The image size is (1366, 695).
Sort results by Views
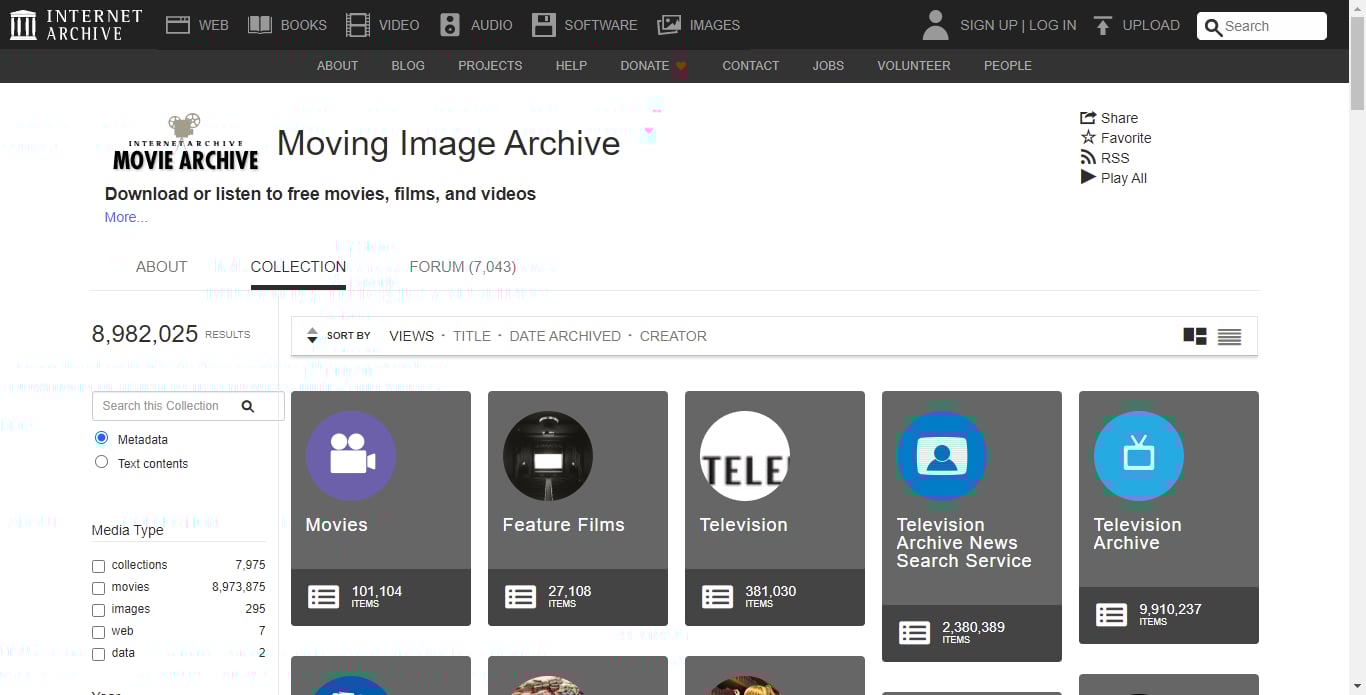tap(412, 336)
